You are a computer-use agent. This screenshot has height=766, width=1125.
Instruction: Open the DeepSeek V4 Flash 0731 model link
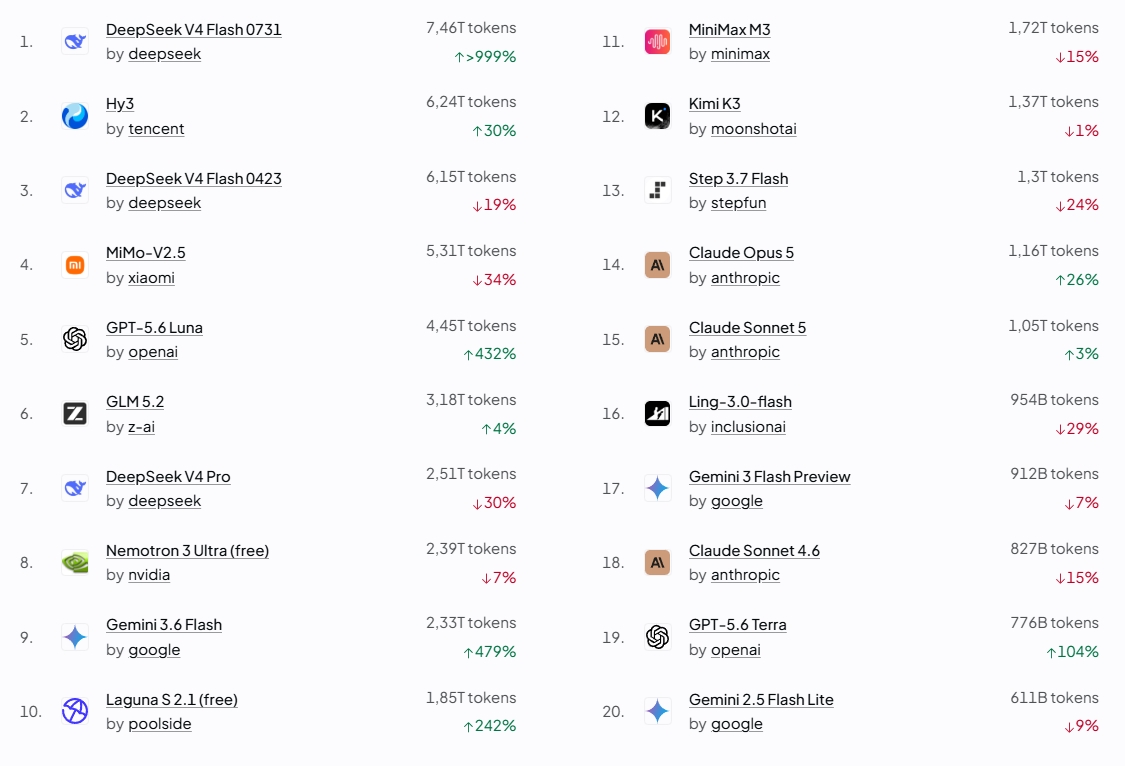pos(194,29)
